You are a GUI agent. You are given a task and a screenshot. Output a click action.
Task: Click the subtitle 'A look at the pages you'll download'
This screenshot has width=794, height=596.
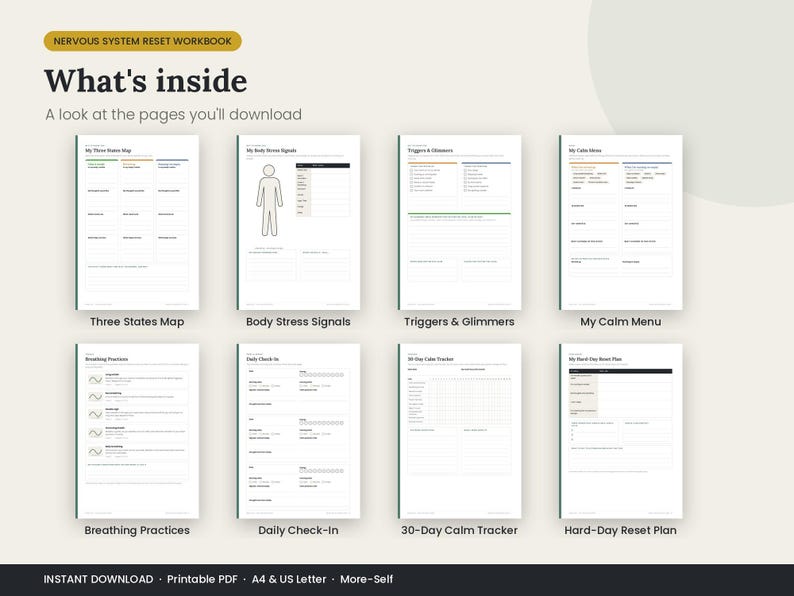(x=174, y=114)
